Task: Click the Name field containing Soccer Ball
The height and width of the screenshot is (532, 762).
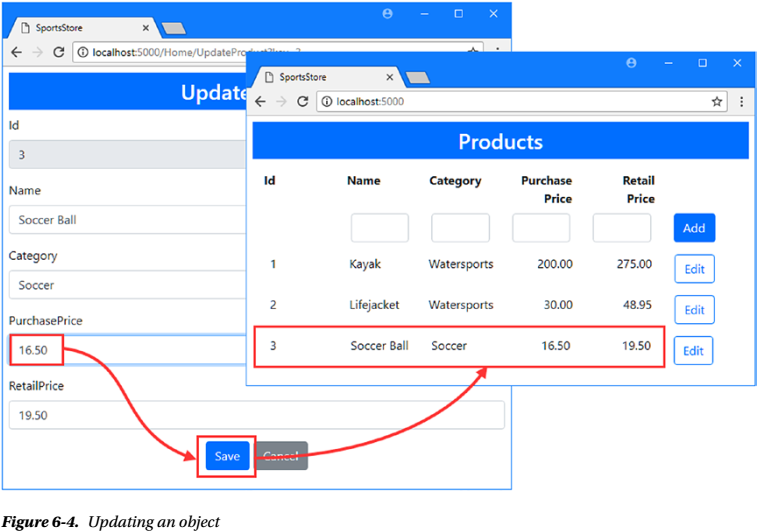Action: (x=128, y=220)
